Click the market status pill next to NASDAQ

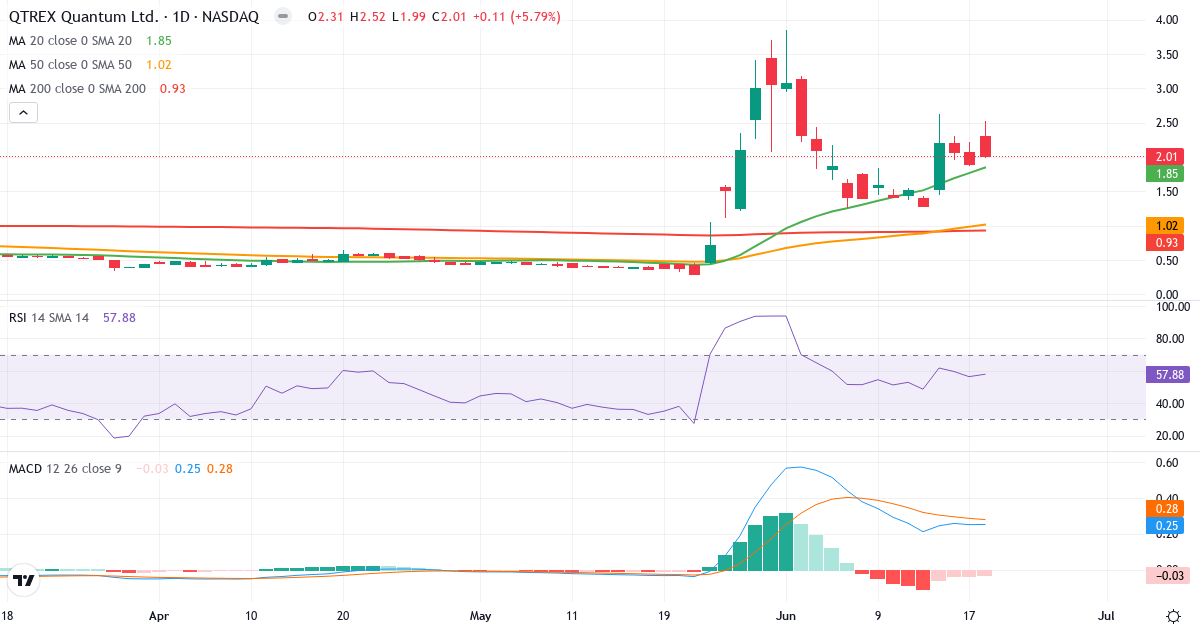[284, 17]
